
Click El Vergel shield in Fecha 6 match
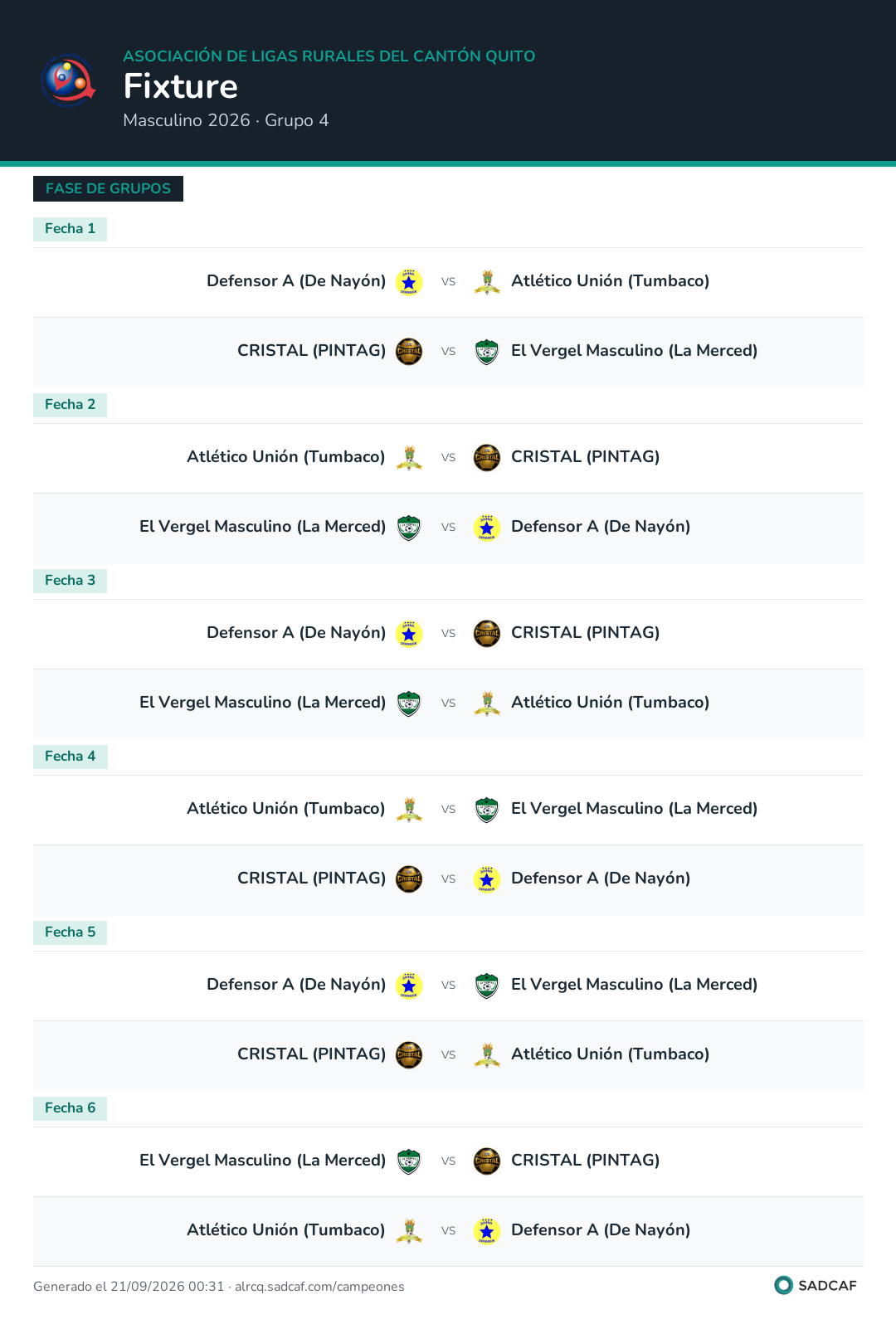coord(409,1161)
